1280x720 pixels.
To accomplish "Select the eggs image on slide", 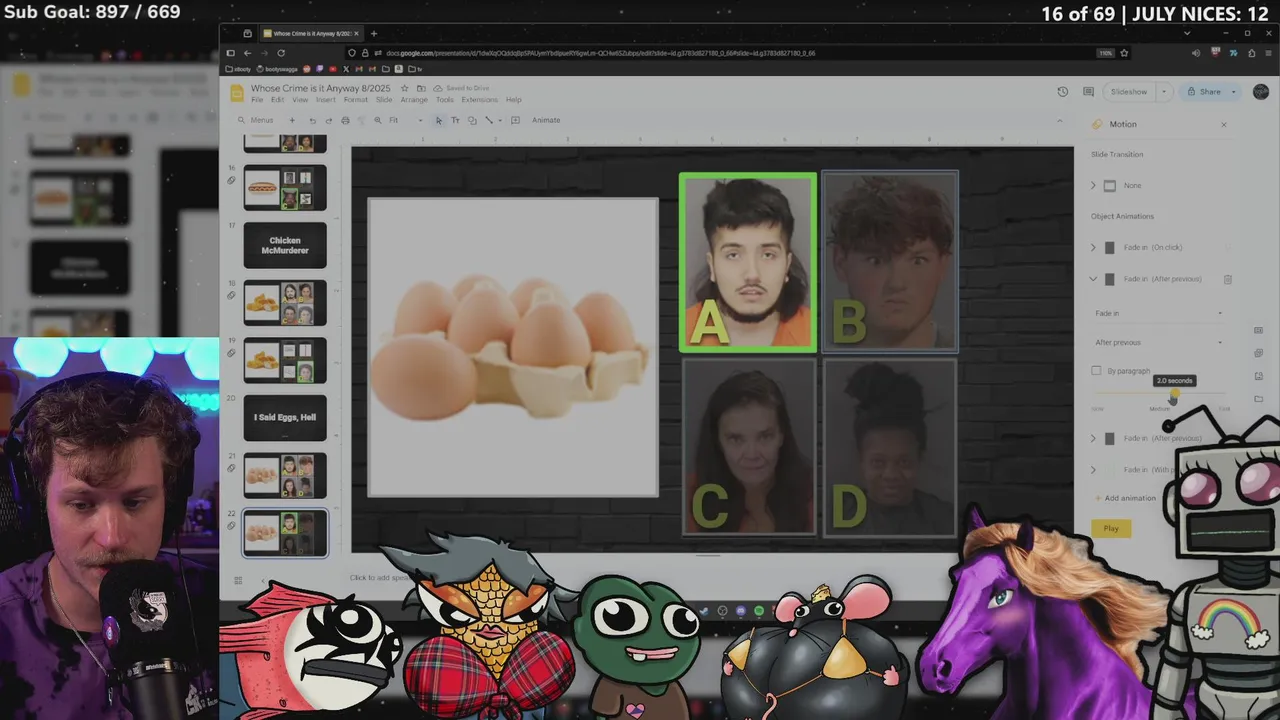I will [513, 346].
